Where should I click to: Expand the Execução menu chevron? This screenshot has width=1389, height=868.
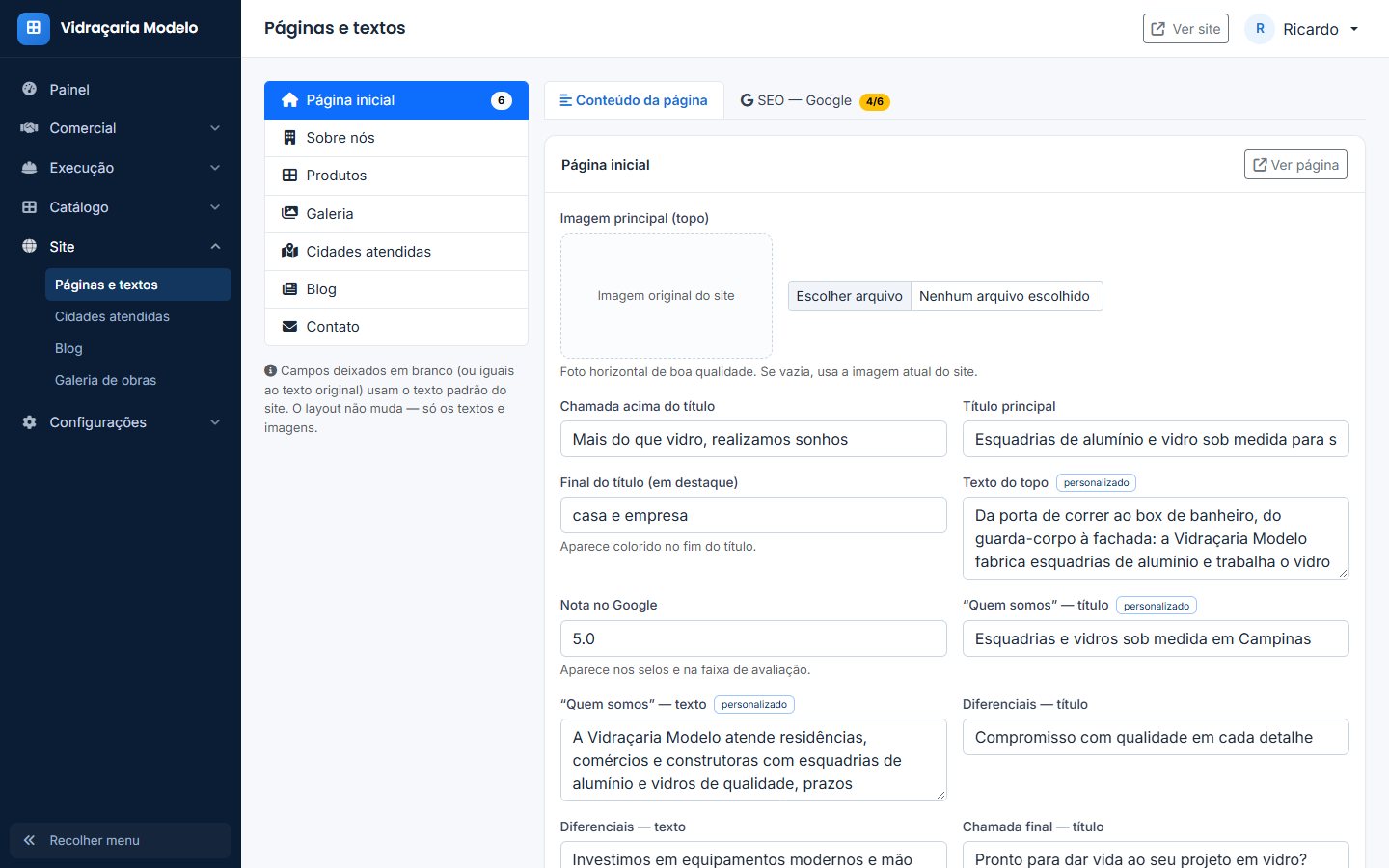[x=215, y=168]
